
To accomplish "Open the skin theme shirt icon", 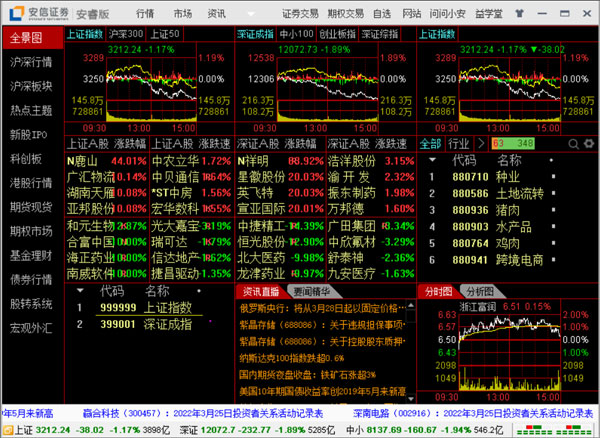I will 519,14.
